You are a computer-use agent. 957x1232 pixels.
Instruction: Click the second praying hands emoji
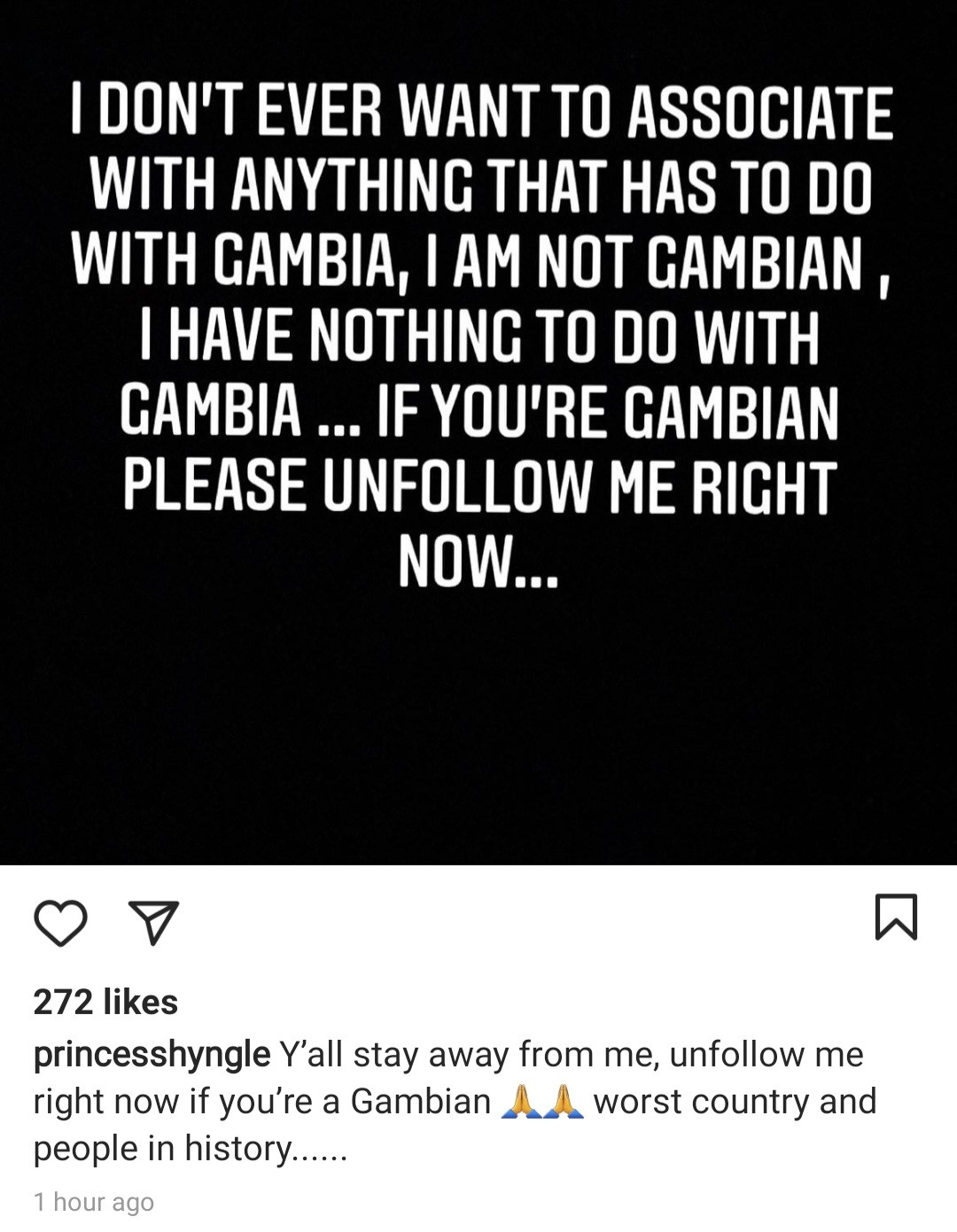tap(562, 1102)
